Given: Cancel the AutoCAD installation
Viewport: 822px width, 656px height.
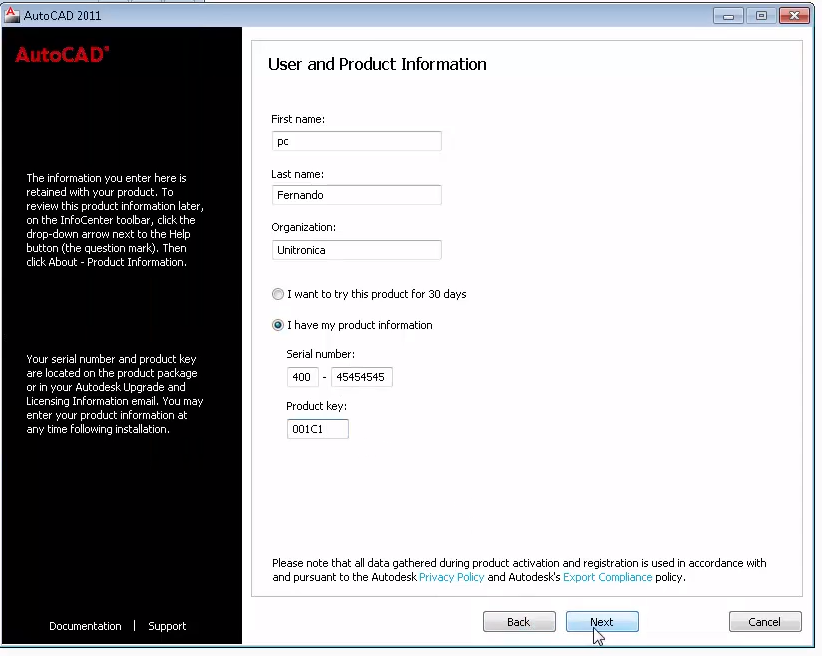Looking at the screenshot, I should pos(765,622).
